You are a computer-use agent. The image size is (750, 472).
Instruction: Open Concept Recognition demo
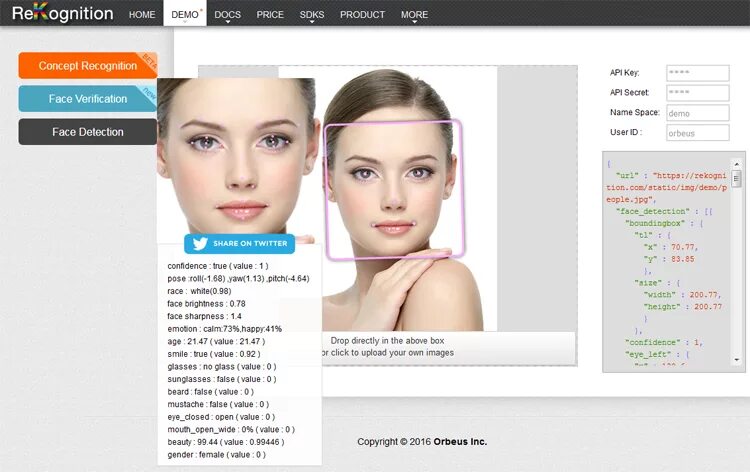[88, 66]
